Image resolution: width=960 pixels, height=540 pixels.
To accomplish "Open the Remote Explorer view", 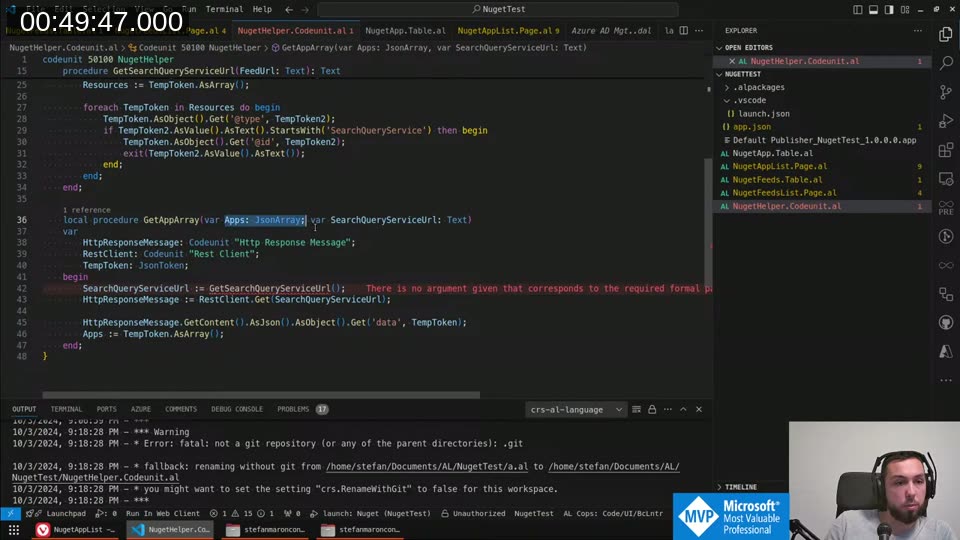I will (946, 179).
